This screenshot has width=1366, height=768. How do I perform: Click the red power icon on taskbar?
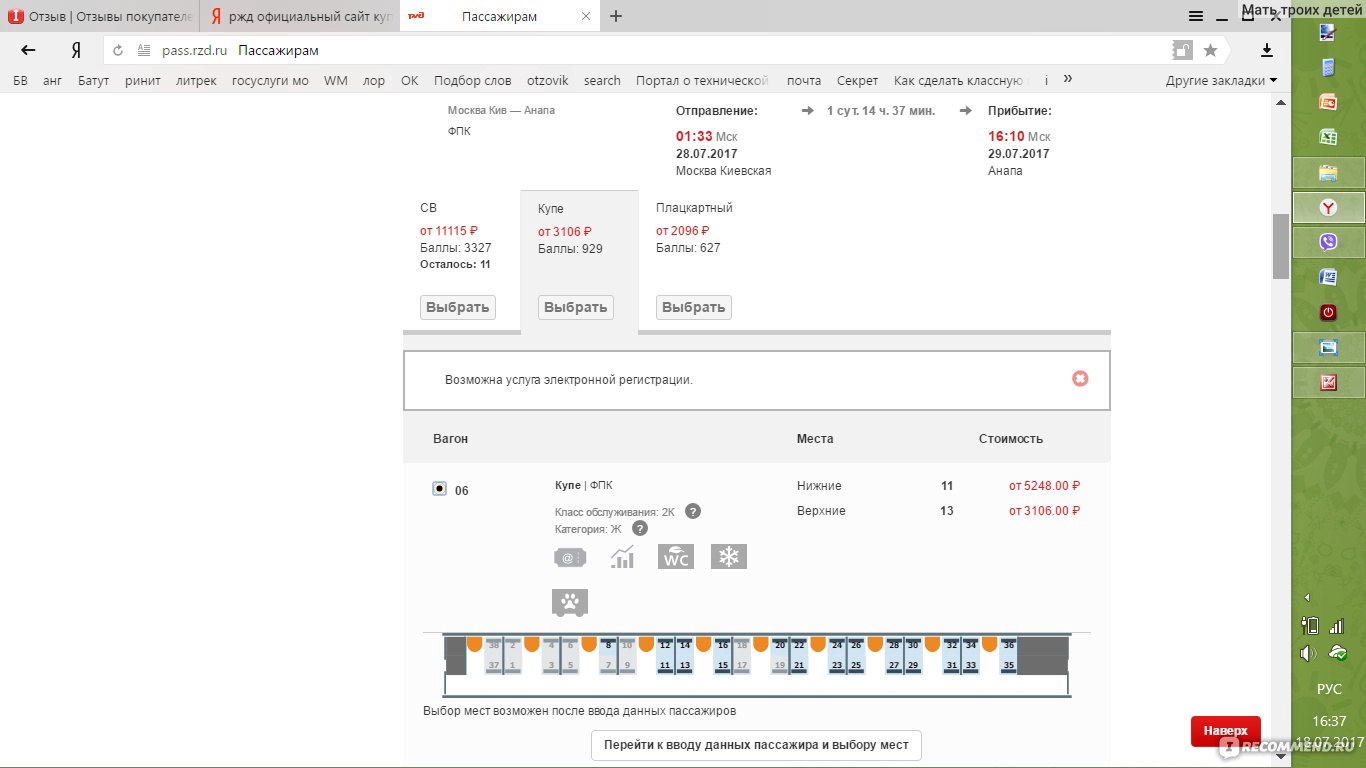1328,312
